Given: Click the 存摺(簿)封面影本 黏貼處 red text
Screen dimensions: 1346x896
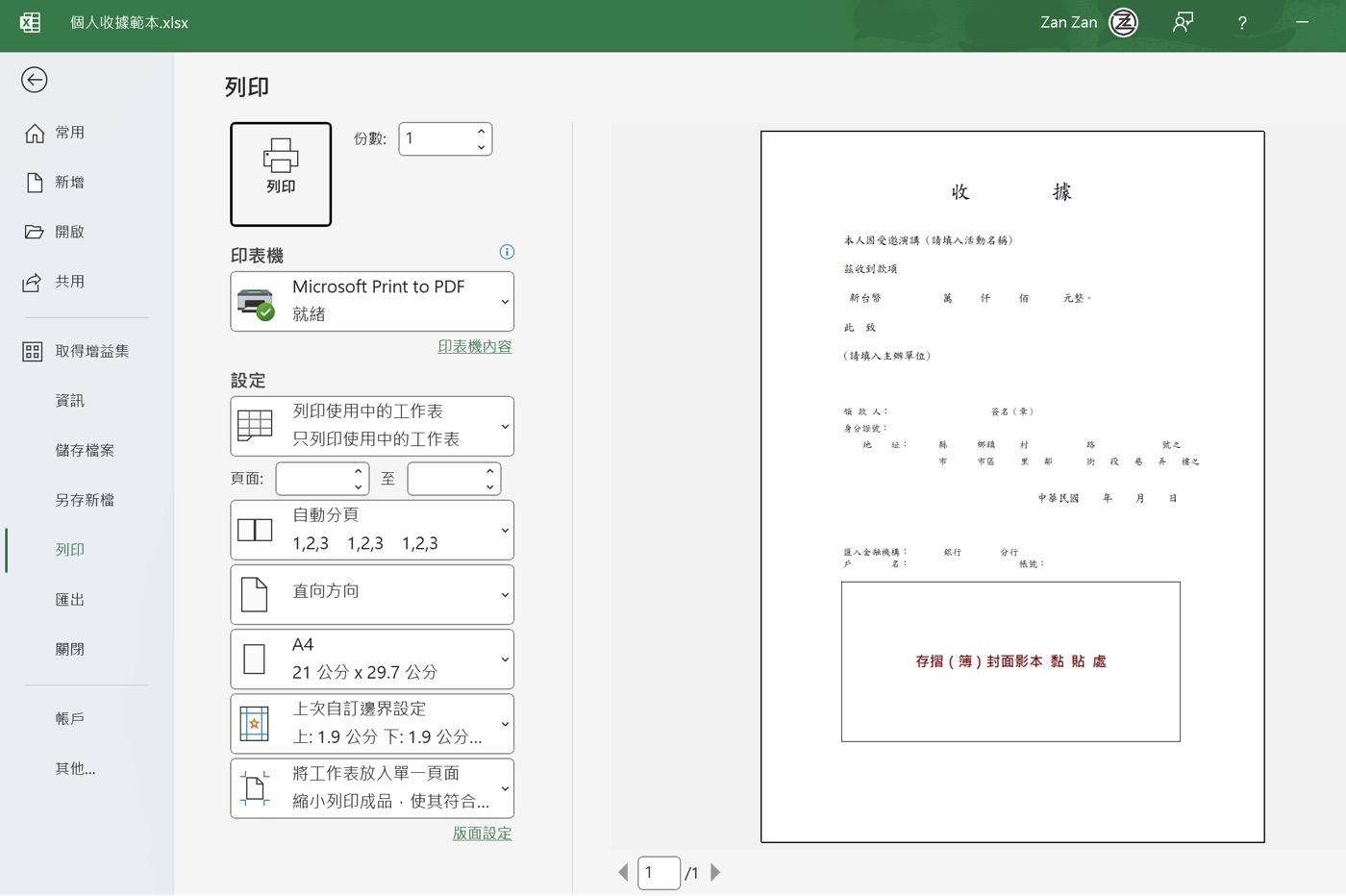Looking at the screenshot, I should point(1010,661).
